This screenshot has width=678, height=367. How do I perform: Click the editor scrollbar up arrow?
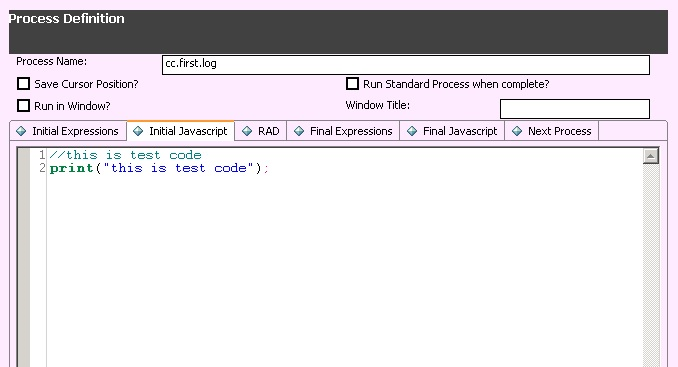pyautogui.click(x=651, y=156)
